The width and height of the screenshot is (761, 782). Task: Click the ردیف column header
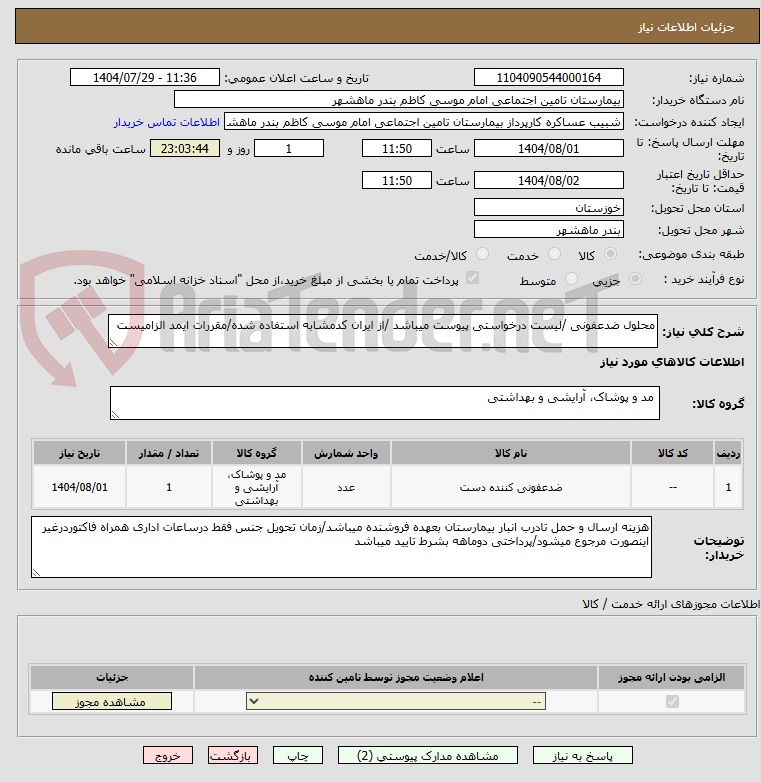[728, 453]
